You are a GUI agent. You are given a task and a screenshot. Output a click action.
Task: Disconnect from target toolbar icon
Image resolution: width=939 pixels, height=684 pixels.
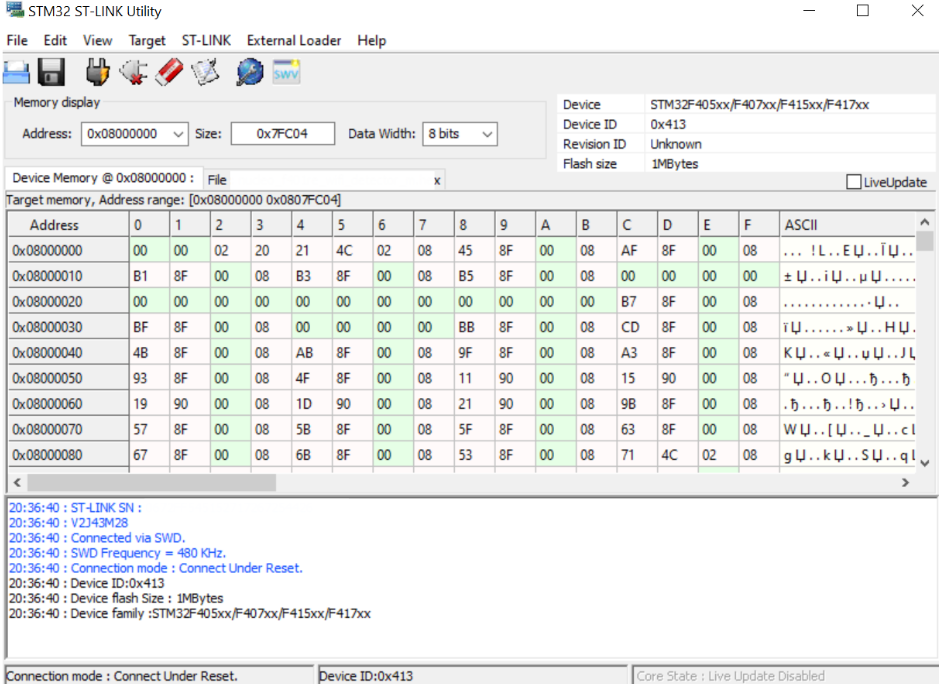coord(134,72)
